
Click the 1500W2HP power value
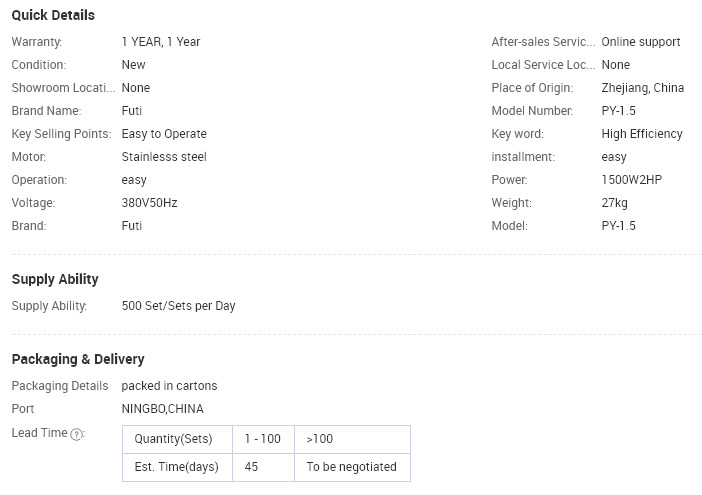pyautogui.click(x=631, y=180)
